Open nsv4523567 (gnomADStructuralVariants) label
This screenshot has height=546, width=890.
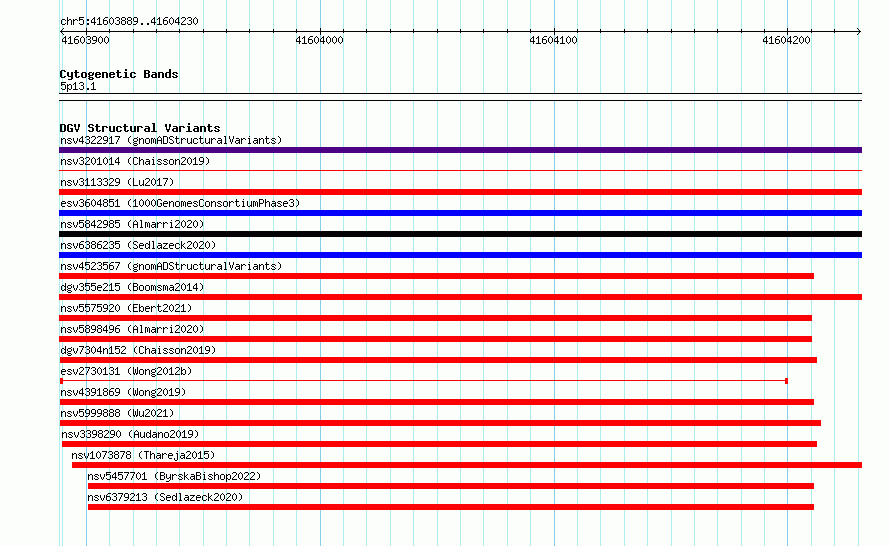pos(171,266)
